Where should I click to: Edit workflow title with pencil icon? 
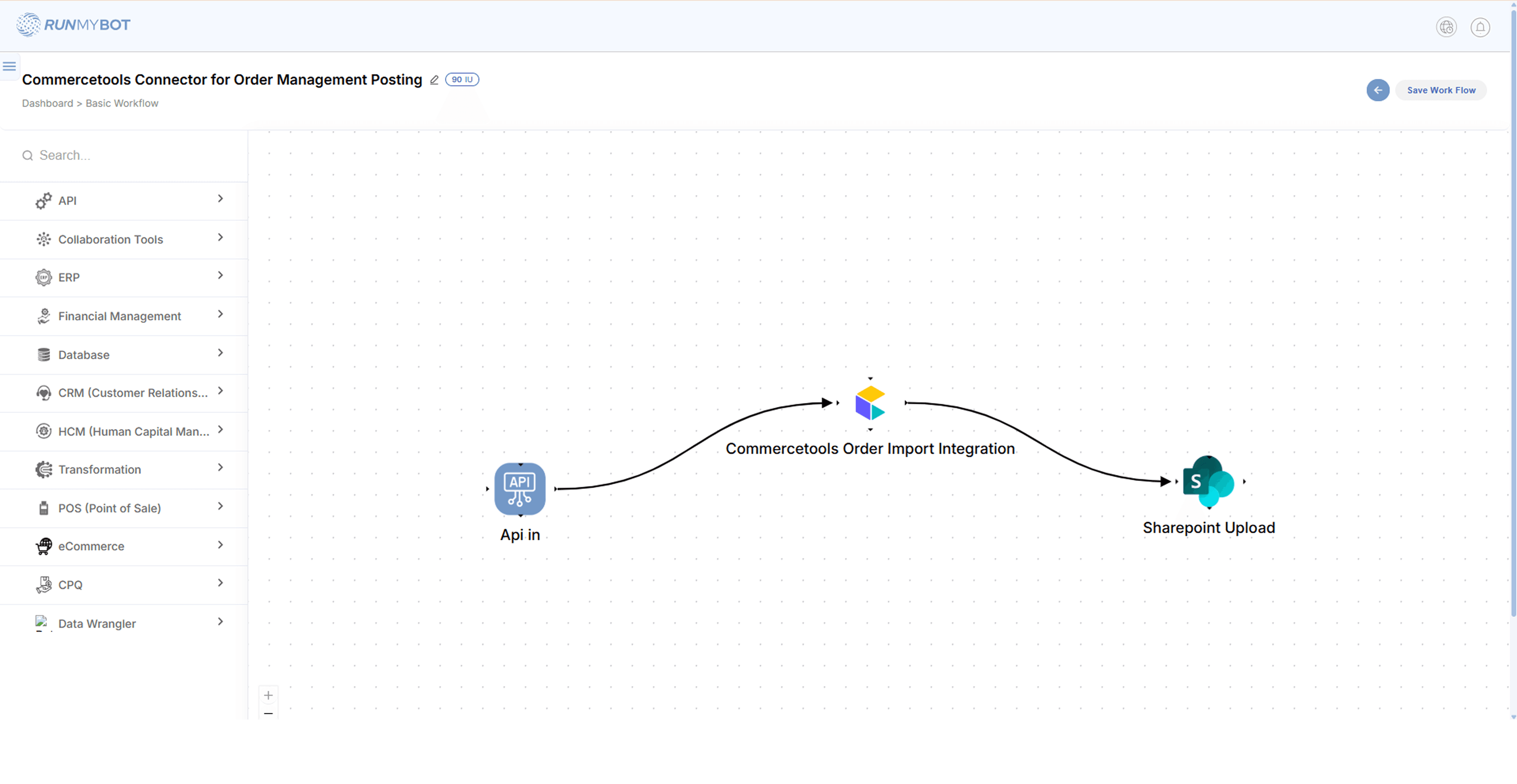[x=434, y=80]
